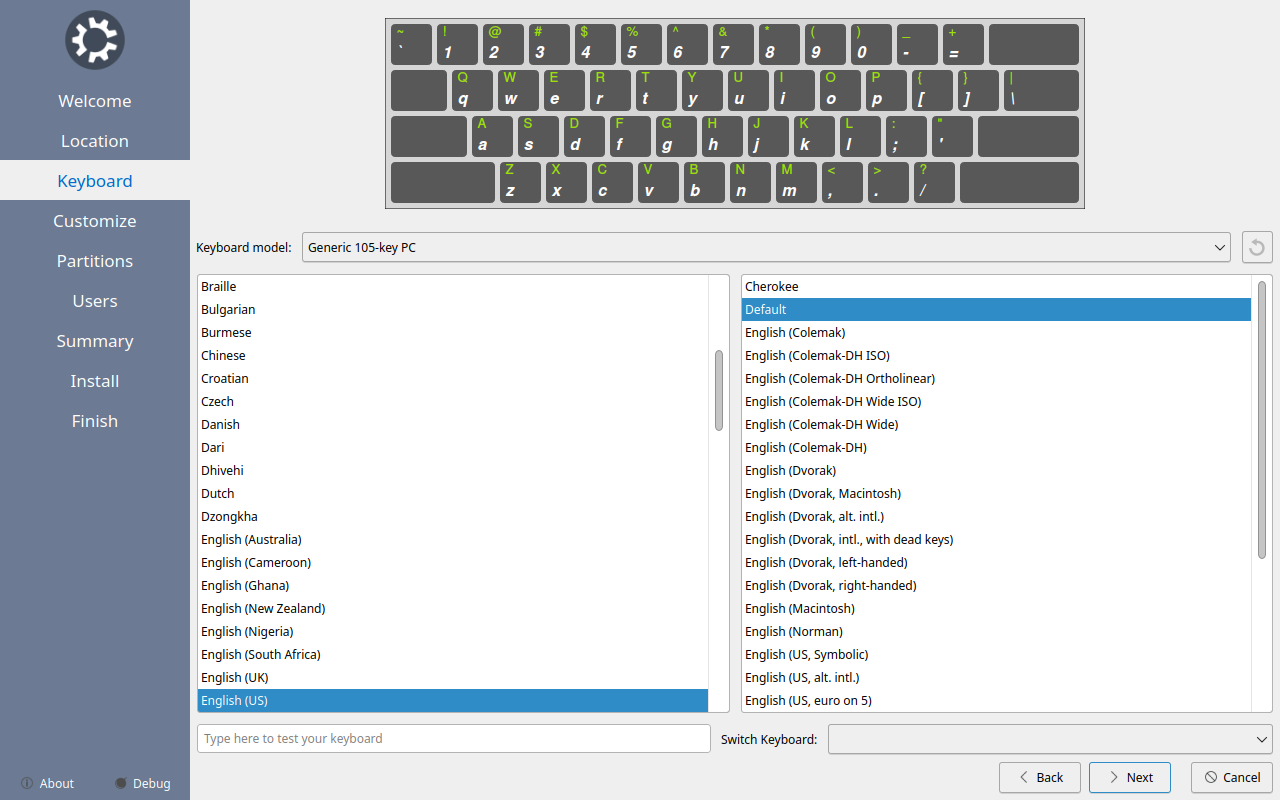The height and width of the screenshot is (800, 1280).
Task: Select Czech in the layout list
Action: (453, 402)
